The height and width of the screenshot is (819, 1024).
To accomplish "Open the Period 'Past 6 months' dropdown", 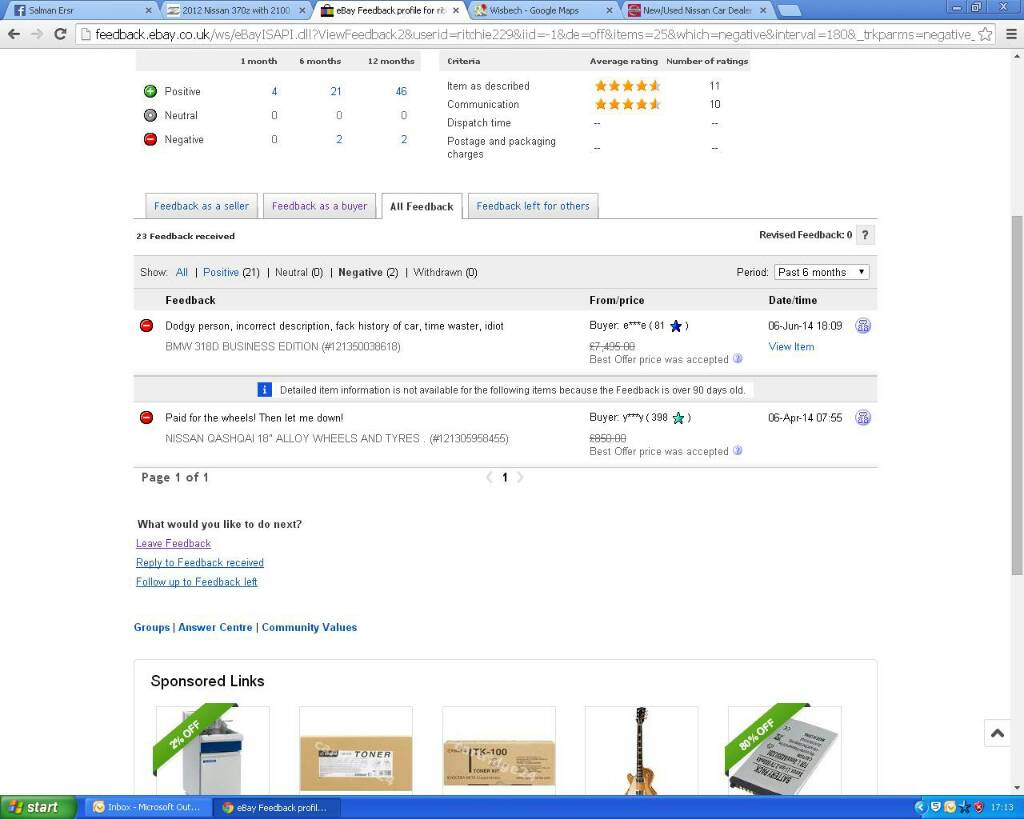I will 821,272.
